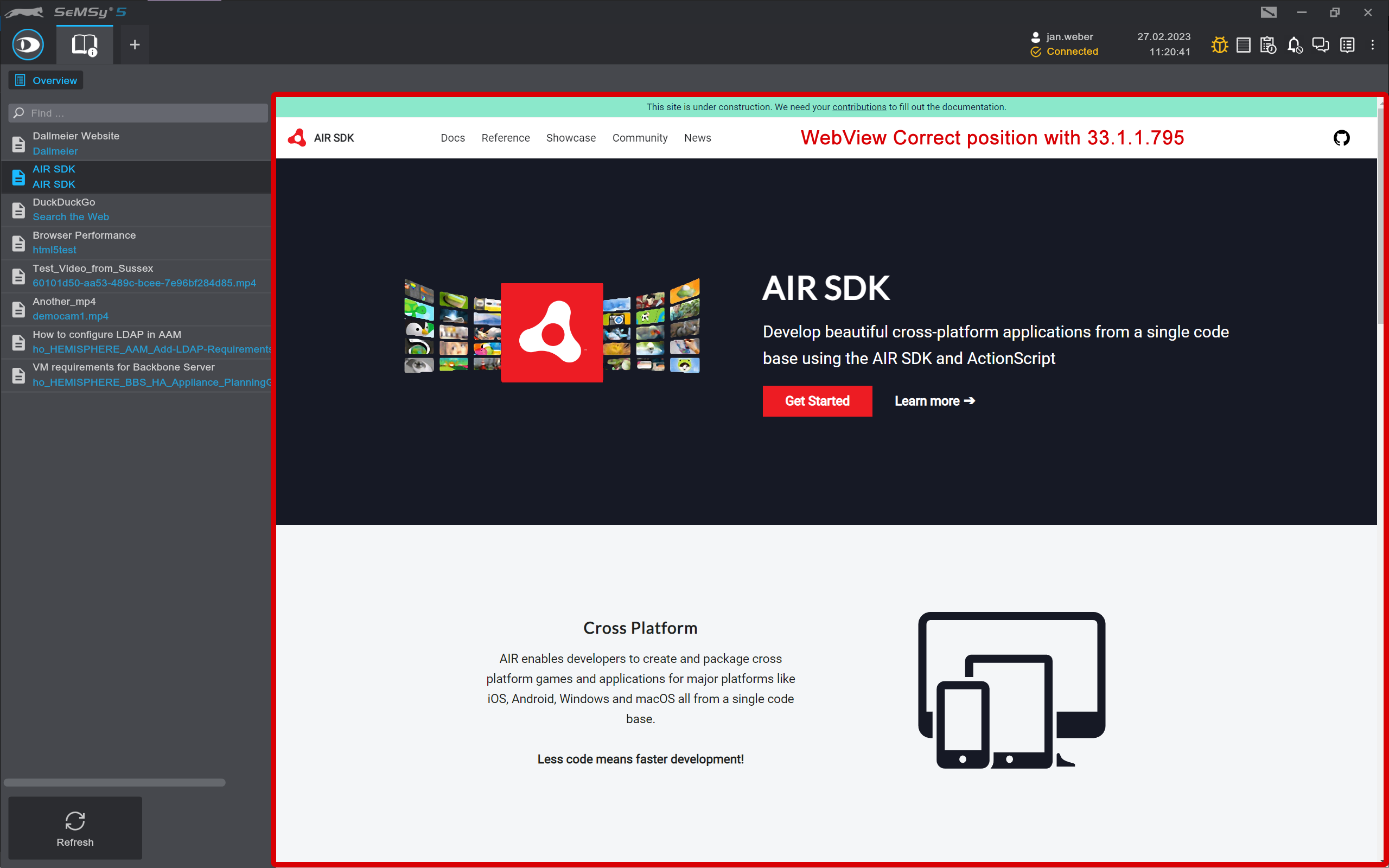Click the Dallmeier eye logo
The width and height of the screenshot is (1389, 868).
pyautogui.click(x=27, y=44)
